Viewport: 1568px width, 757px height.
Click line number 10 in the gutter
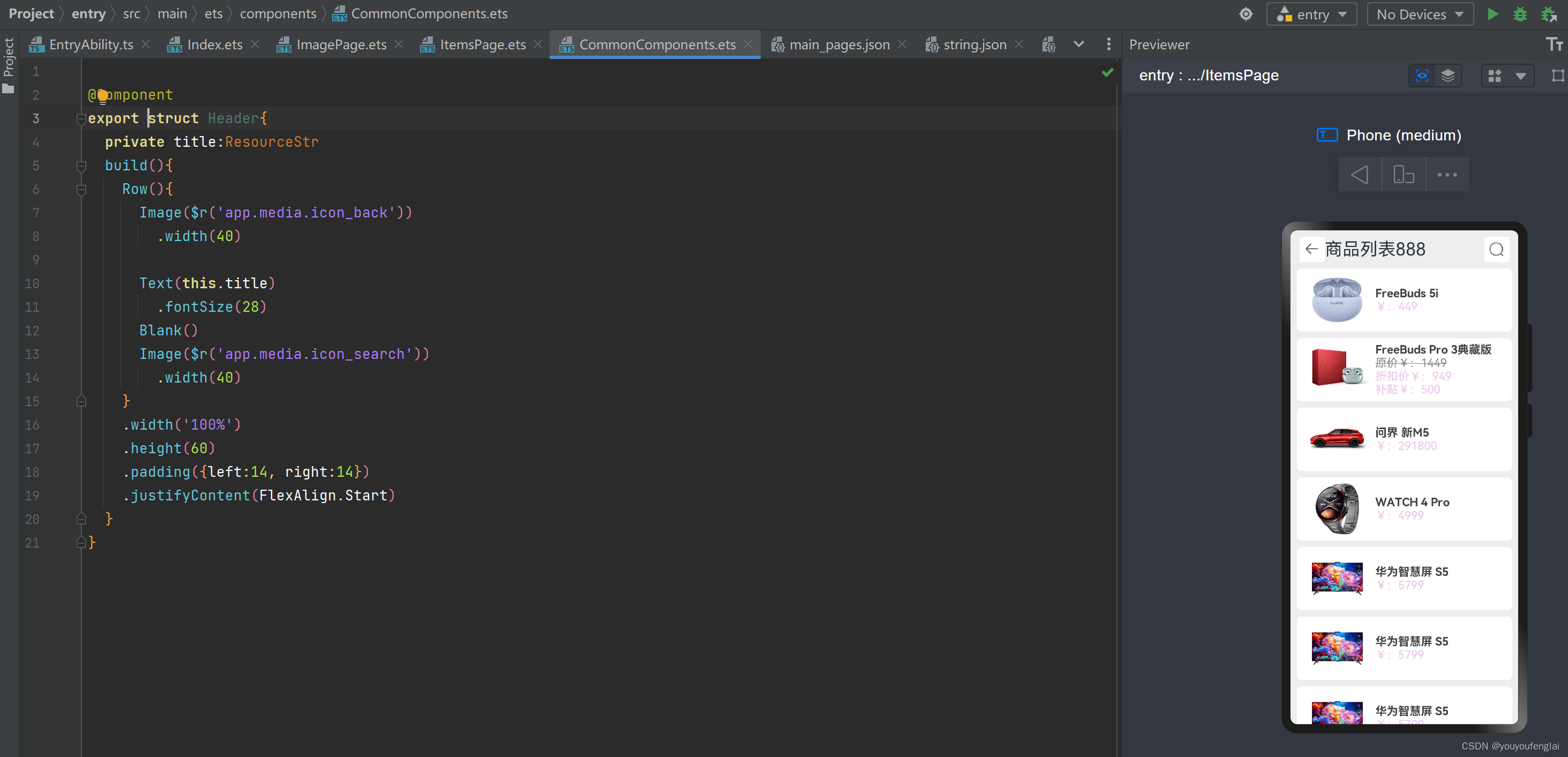pyautogui.click(x=32, y=283)
